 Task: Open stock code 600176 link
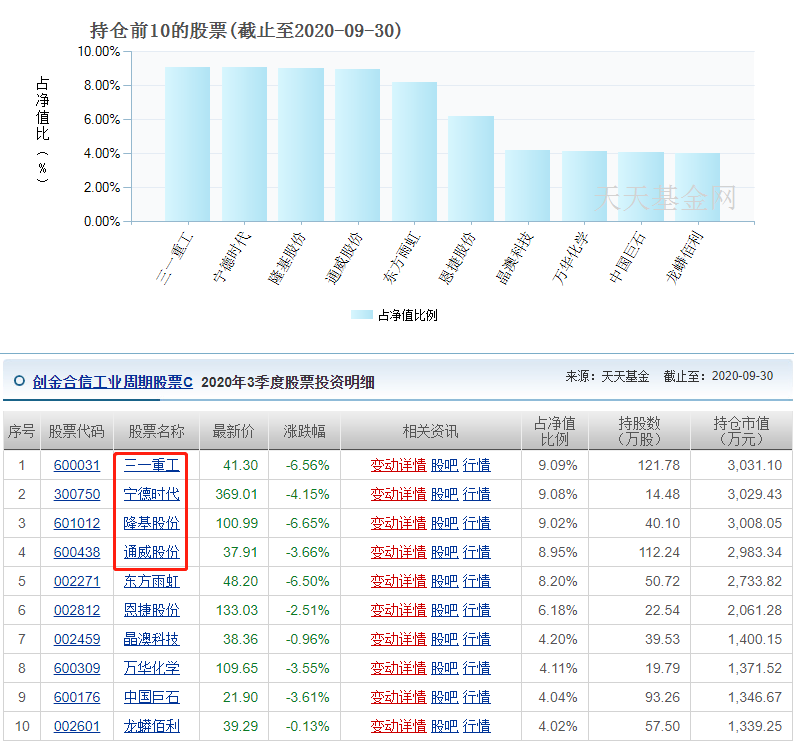pyautogui.click(x=77, y=697)
